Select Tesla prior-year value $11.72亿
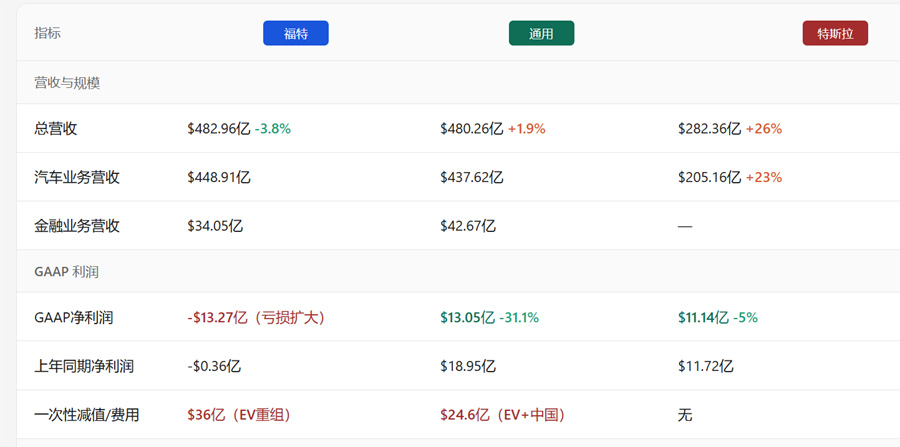Viewport: 900px width, 447px height. tap(706, 366)
